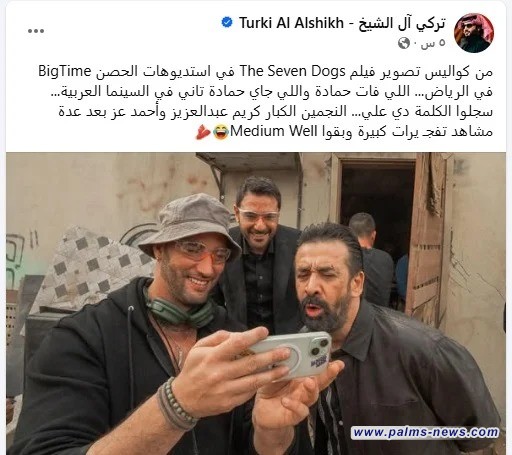Click the 'Medium Well' text in the post
This screenshot has height=455, width=512.
point(274,132)
